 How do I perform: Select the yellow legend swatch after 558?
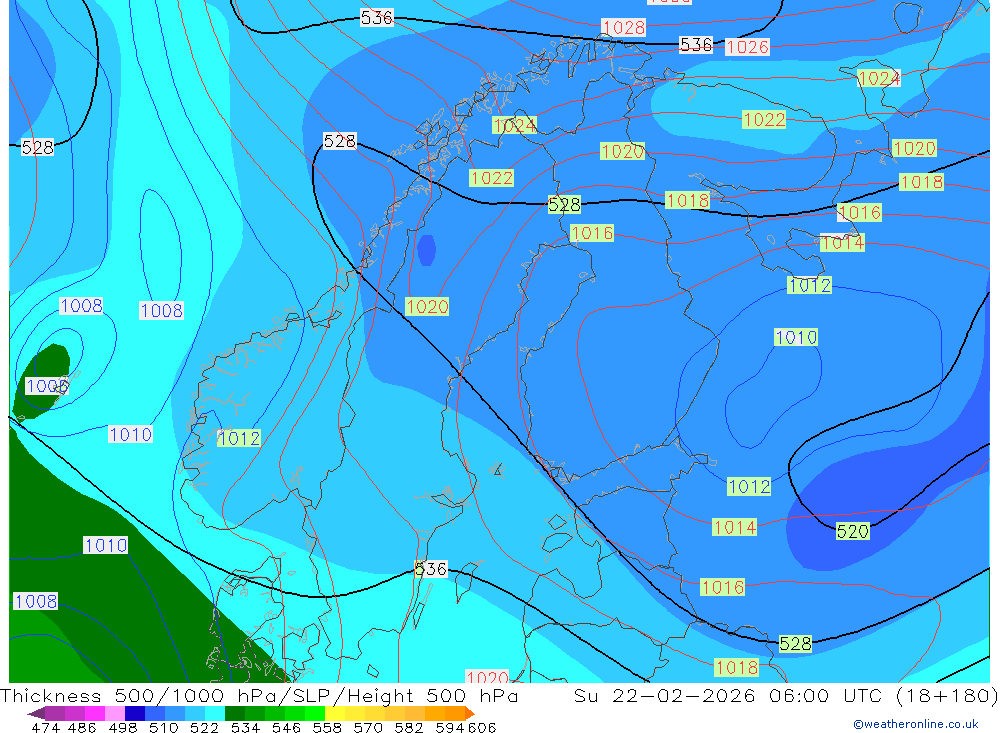(335, 713)
